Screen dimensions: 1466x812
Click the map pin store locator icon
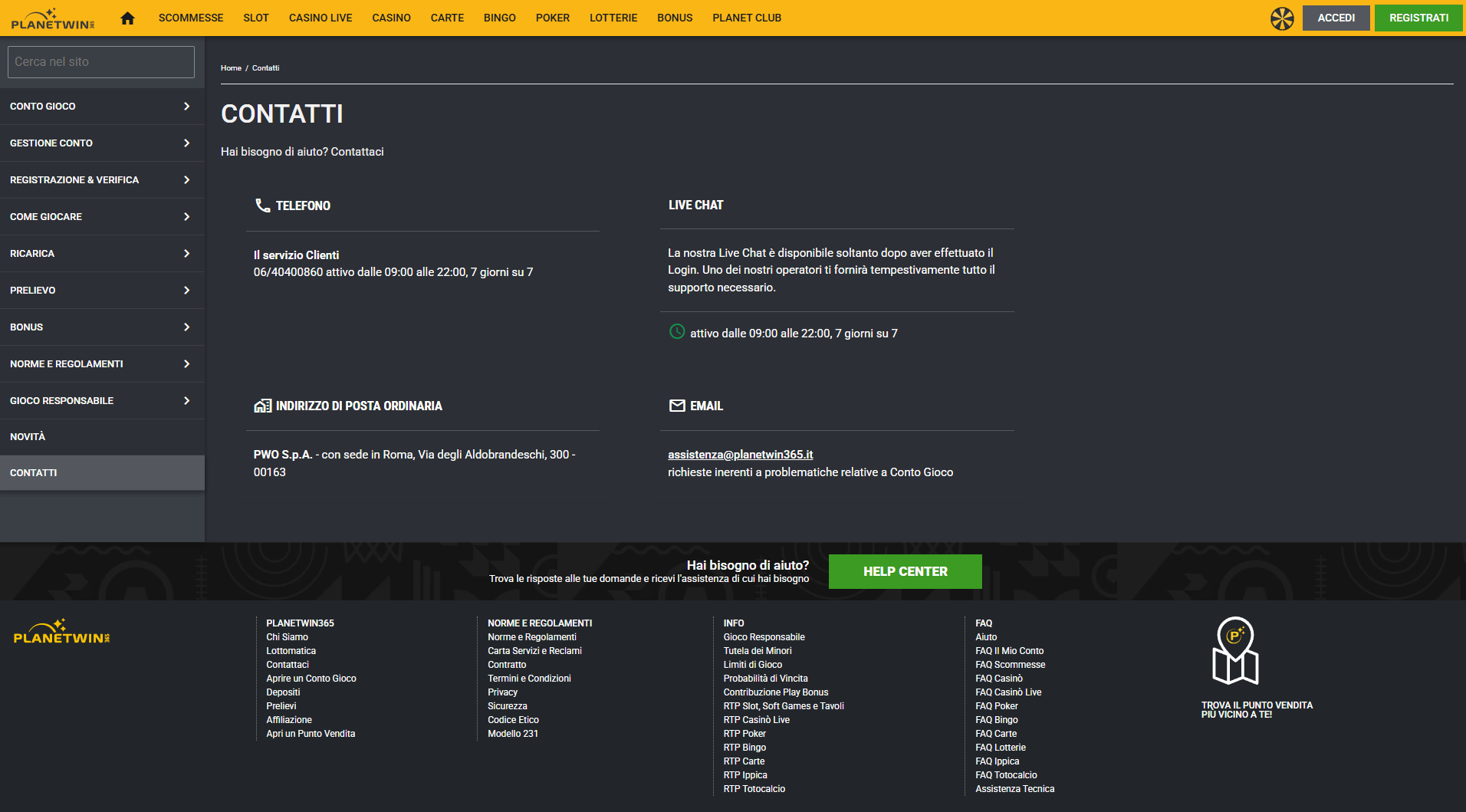(x=1234, y=651)
